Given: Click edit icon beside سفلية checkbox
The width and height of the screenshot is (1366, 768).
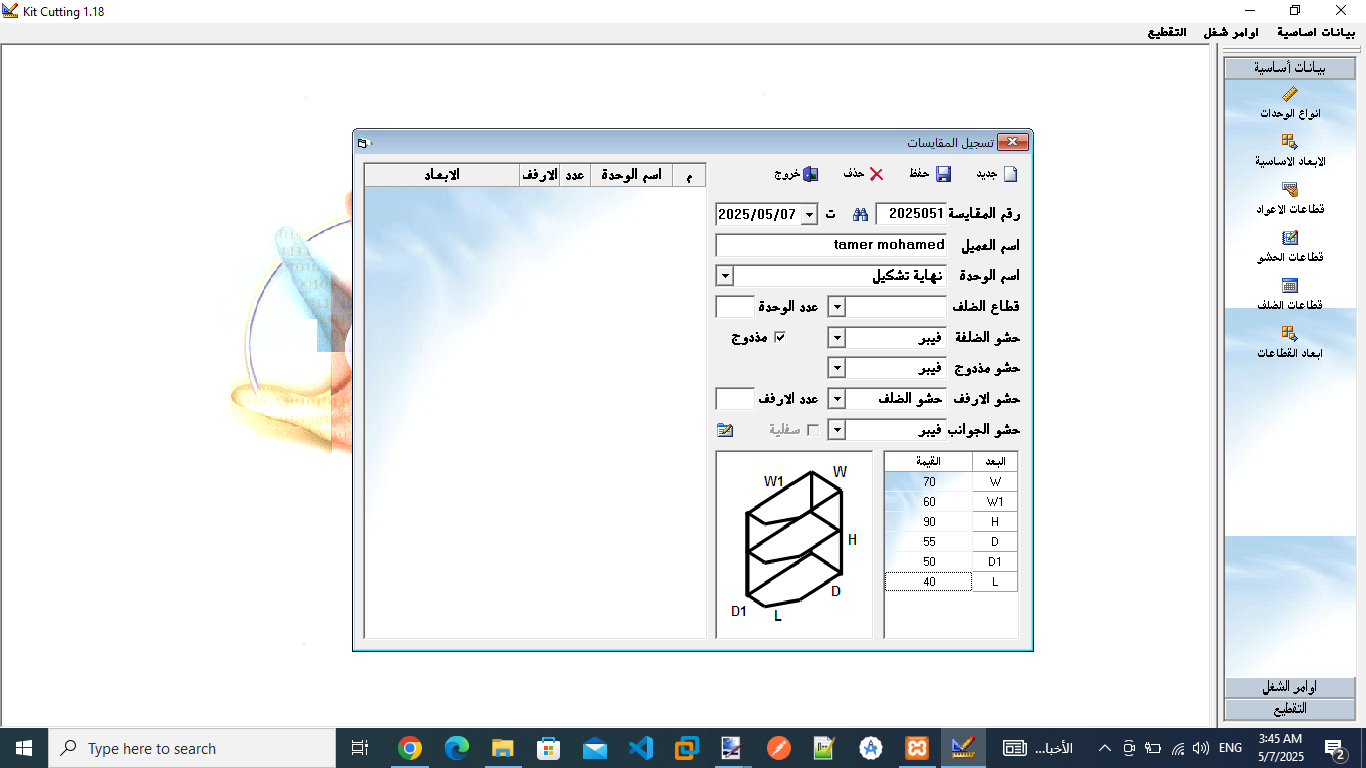Looking at the screenshot, I should click(x=725, y=430).
